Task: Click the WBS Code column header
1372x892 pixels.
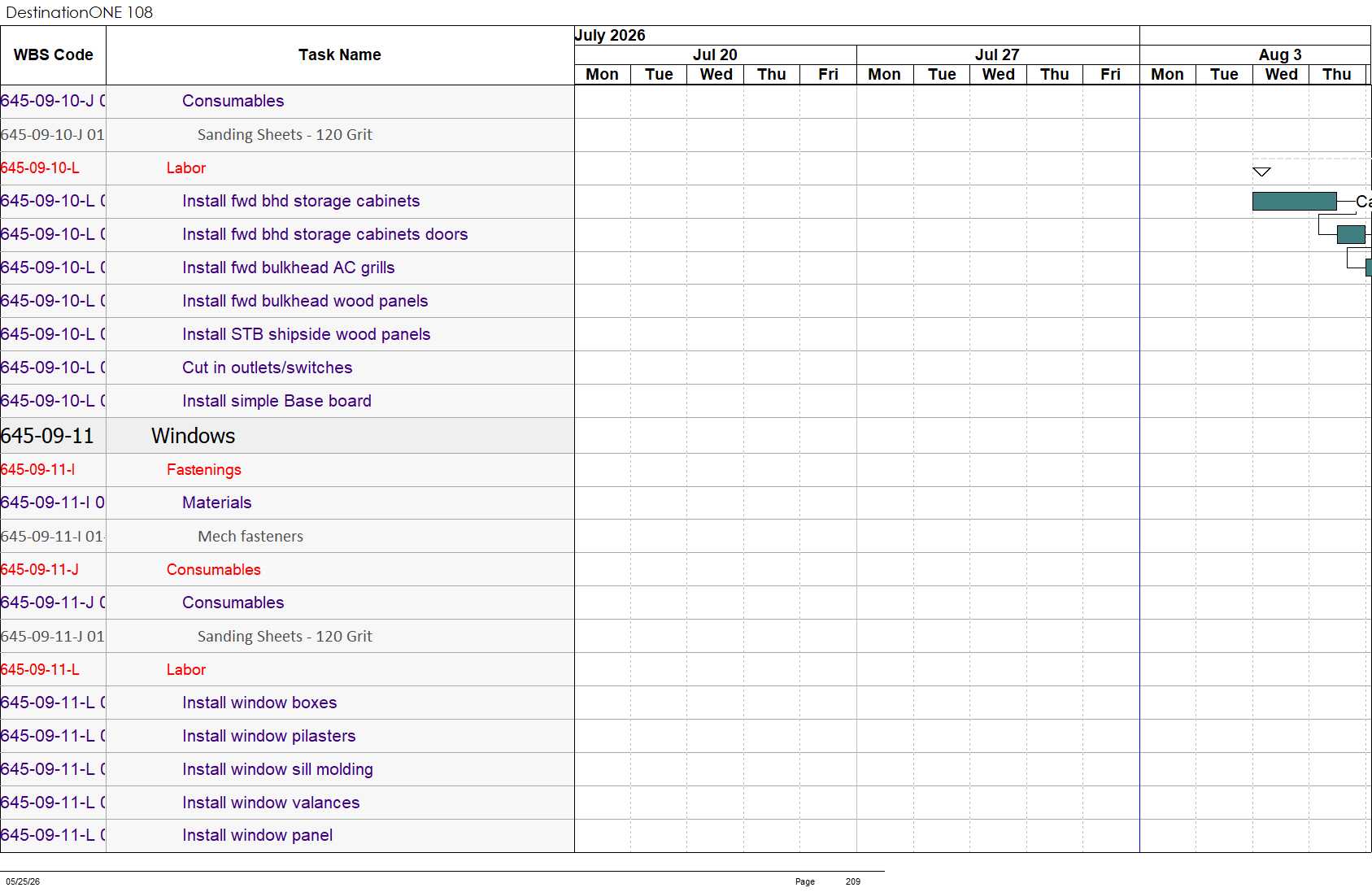Action: coord(53,55)
